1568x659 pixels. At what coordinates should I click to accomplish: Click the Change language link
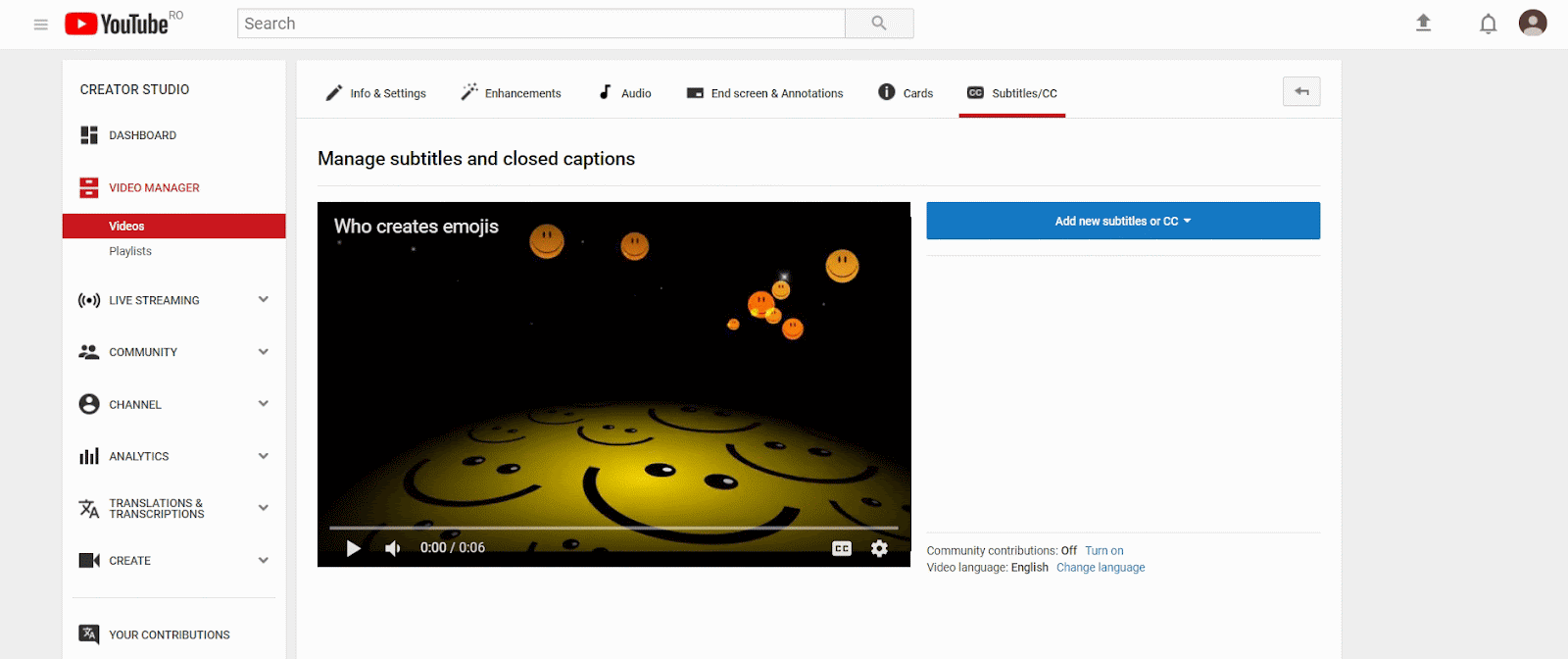click(1100, 568)
